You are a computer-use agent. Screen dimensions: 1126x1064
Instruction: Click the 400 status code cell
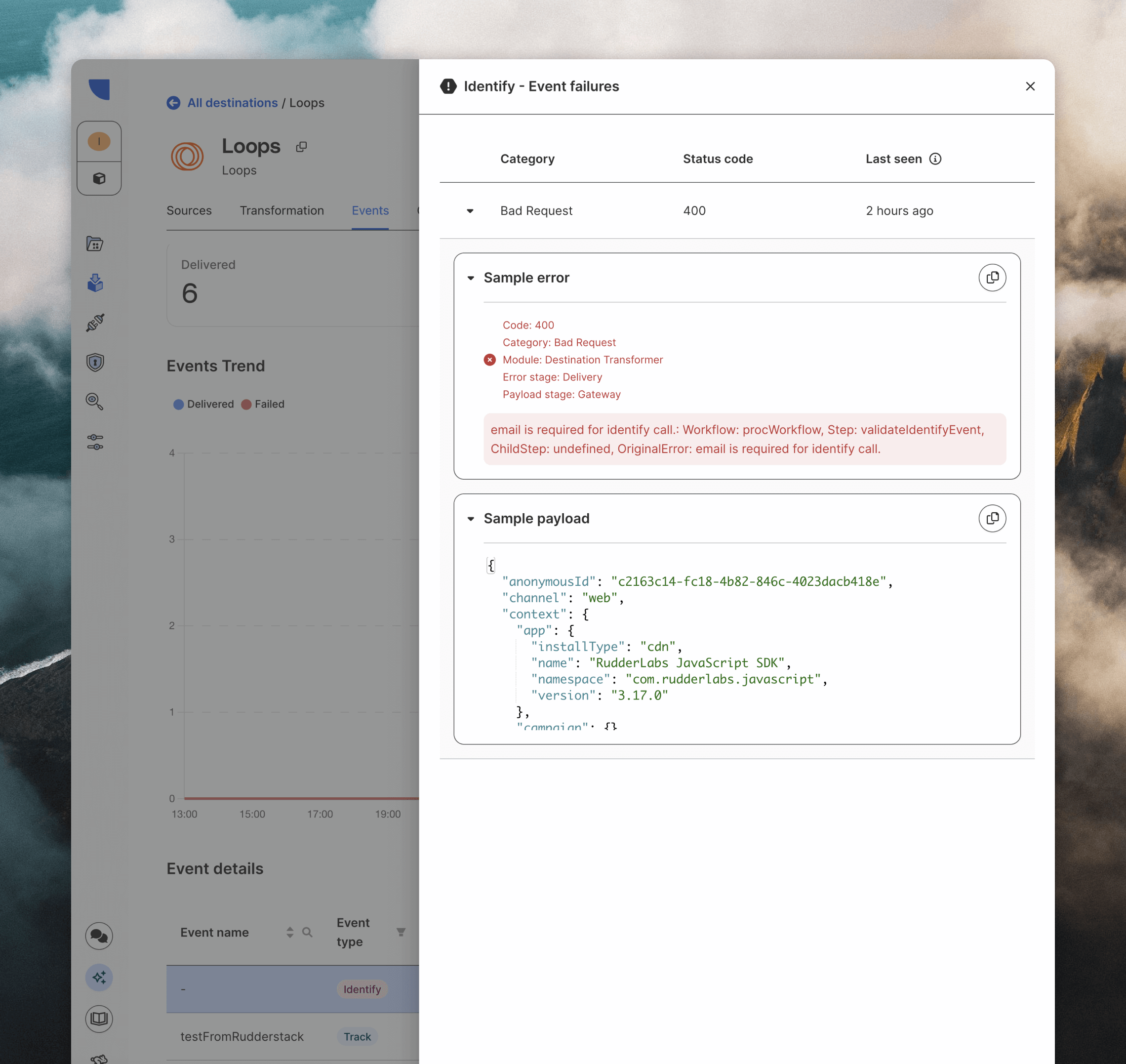(x=694, y=210)
